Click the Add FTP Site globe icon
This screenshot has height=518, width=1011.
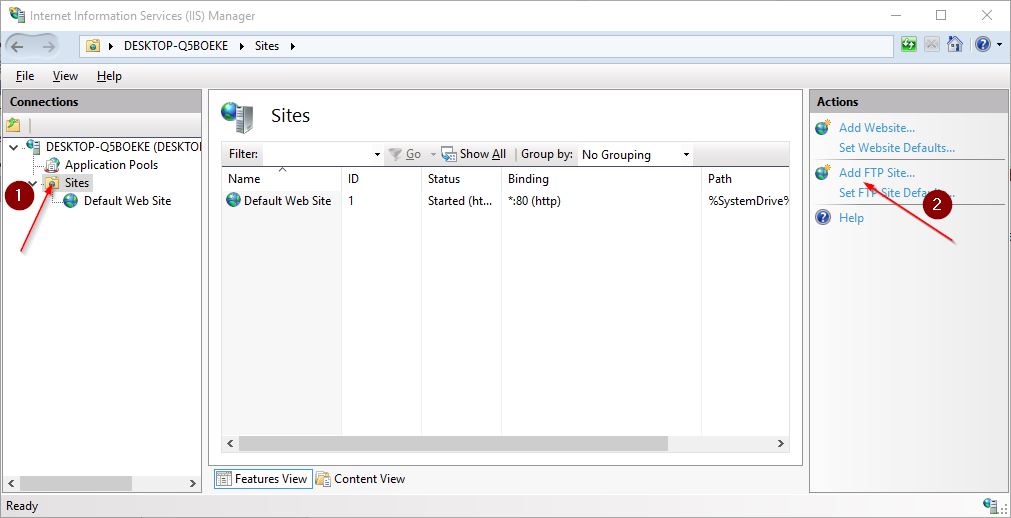click(823, 173)
